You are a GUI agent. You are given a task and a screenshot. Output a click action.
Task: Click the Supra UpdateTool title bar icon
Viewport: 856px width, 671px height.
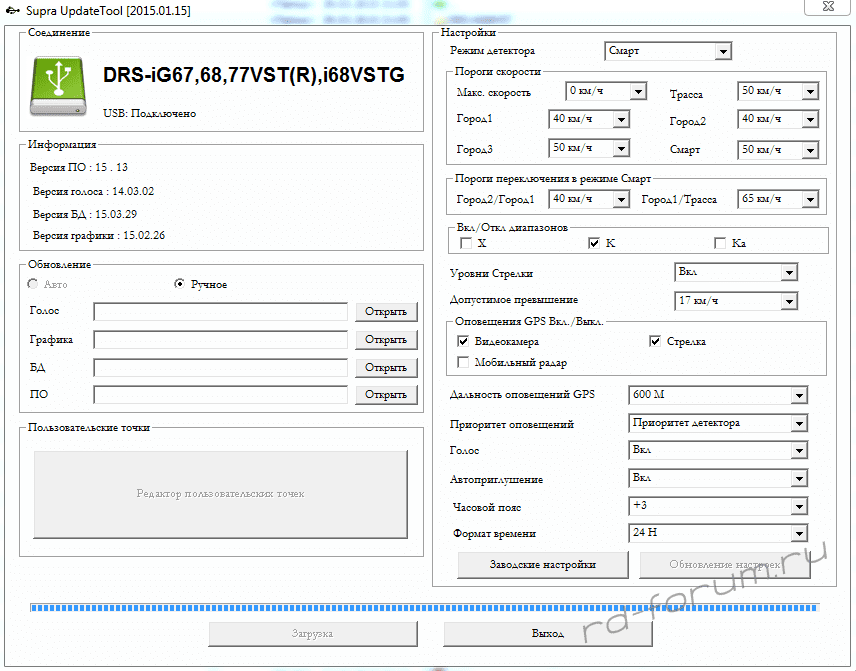13,10
